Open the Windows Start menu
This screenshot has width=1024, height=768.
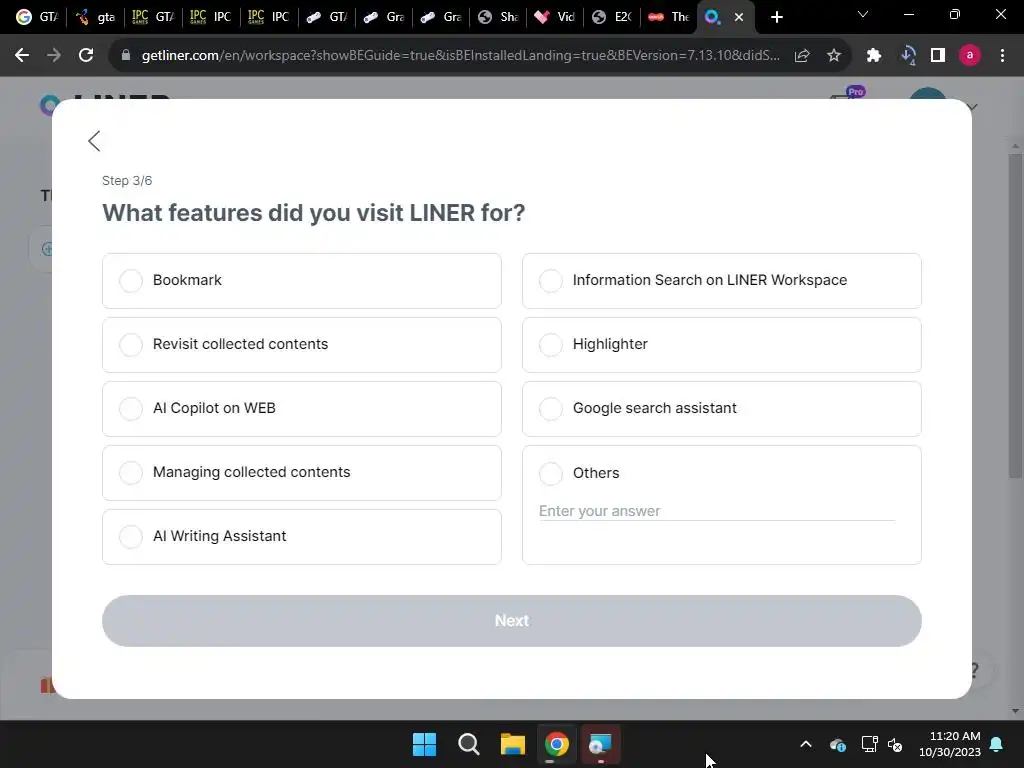click(x=424, y=744)
